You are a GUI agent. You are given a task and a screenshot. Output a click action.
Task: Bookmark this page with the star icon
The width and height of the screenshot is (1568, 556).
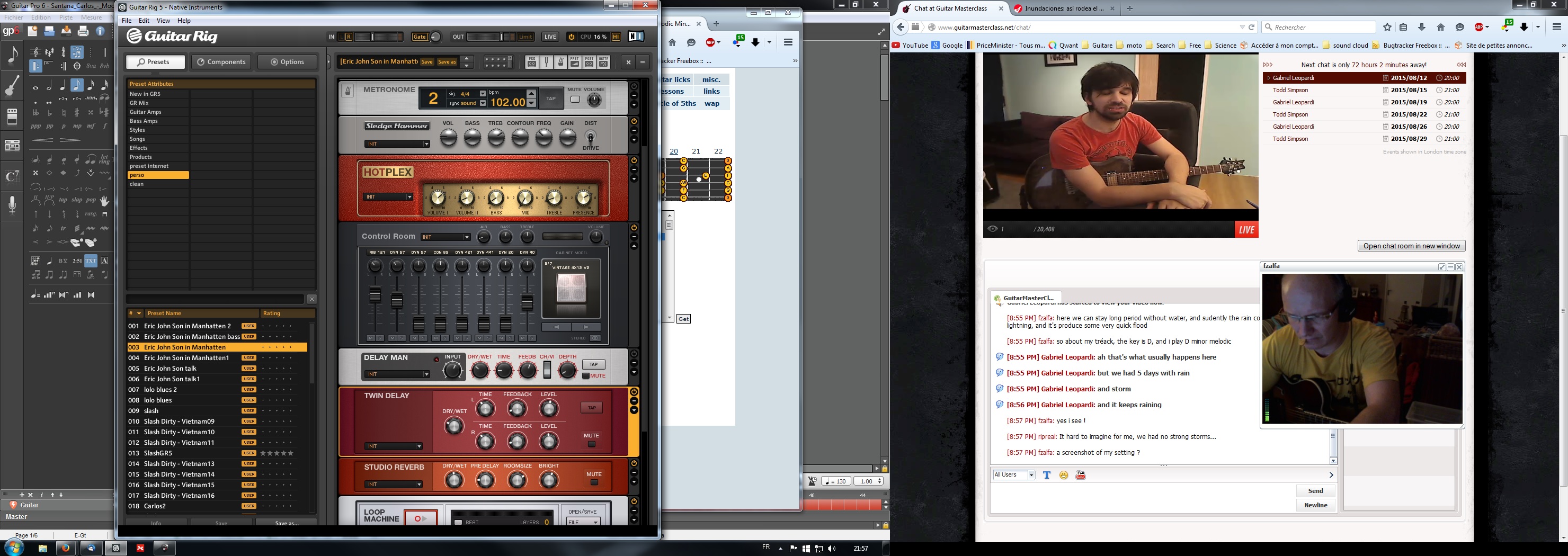click(1387, 28)
